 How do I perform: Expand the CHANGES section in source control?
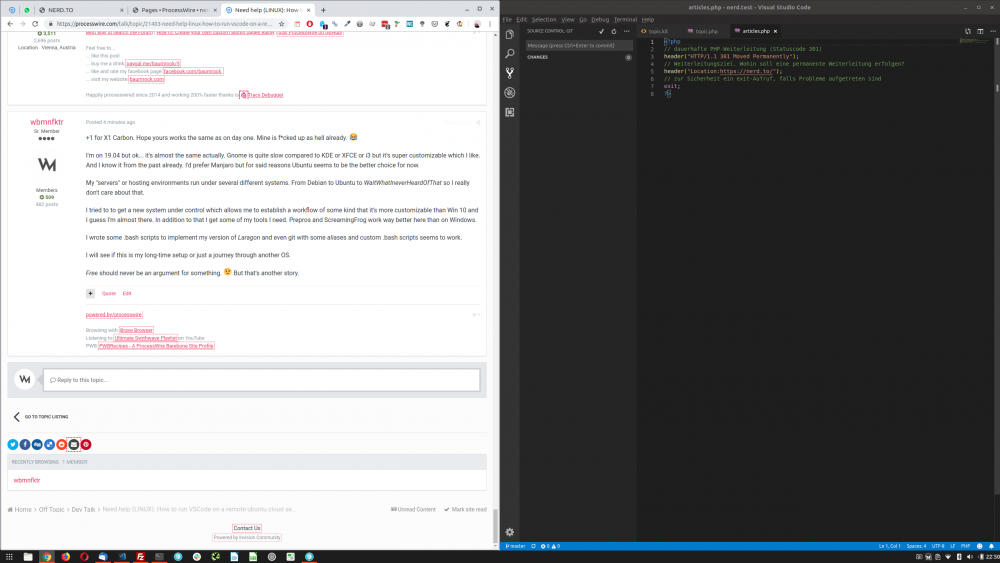pos(579,57)
